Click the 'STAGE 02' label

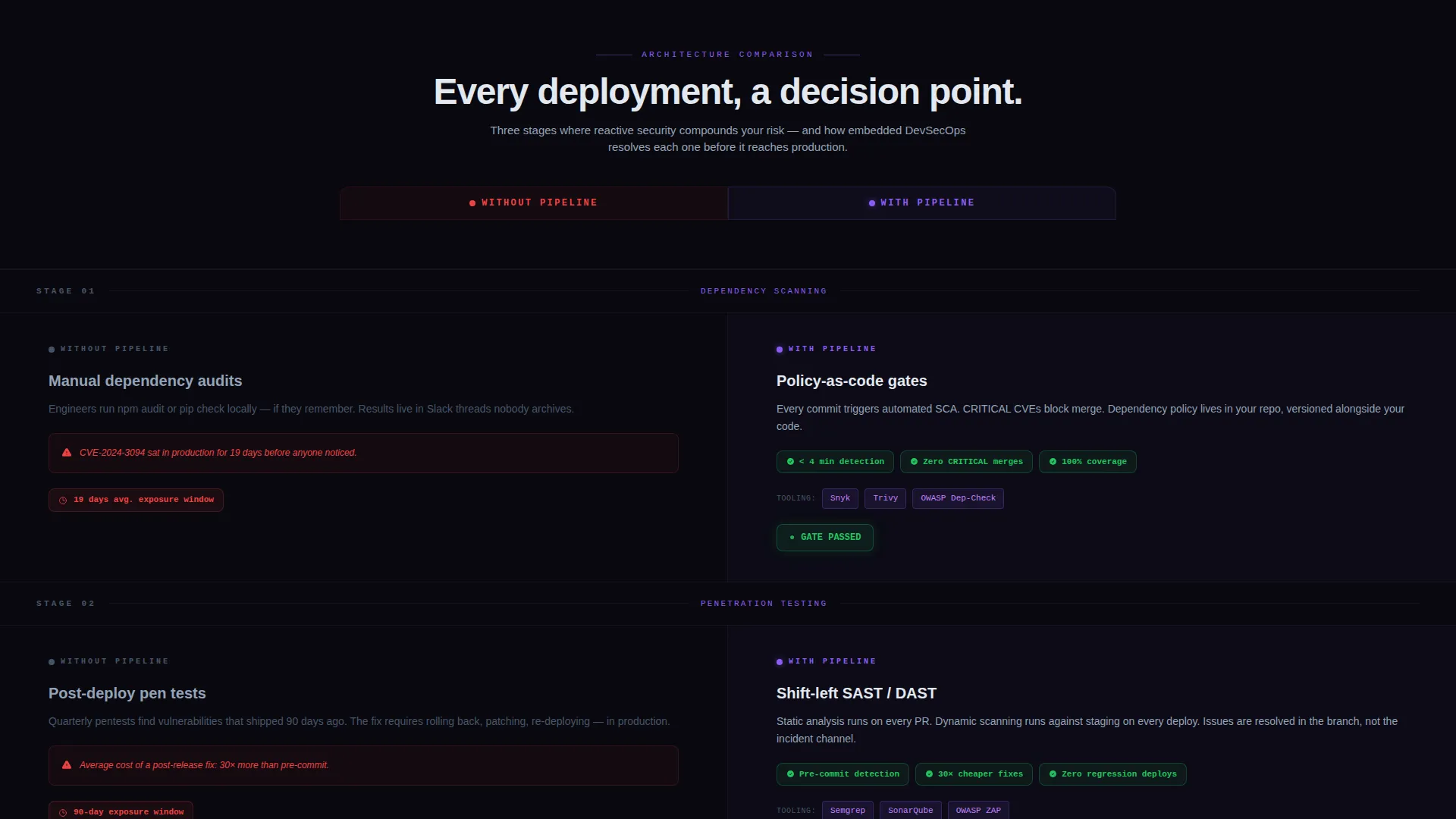pyautogui.click(x=65, y=604)
